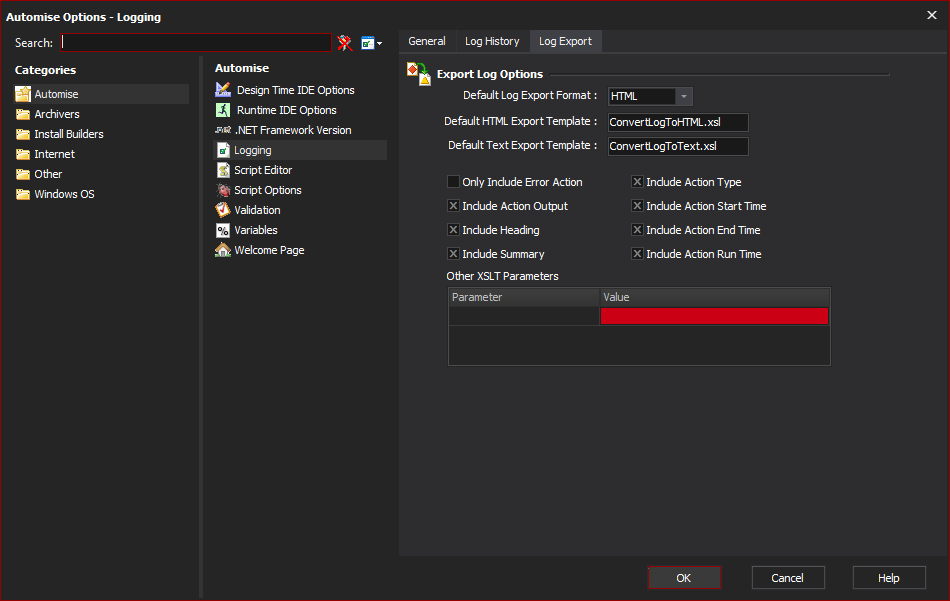Click the empty Parameter cell in first row
950x601 pixels.
point(524,316)
